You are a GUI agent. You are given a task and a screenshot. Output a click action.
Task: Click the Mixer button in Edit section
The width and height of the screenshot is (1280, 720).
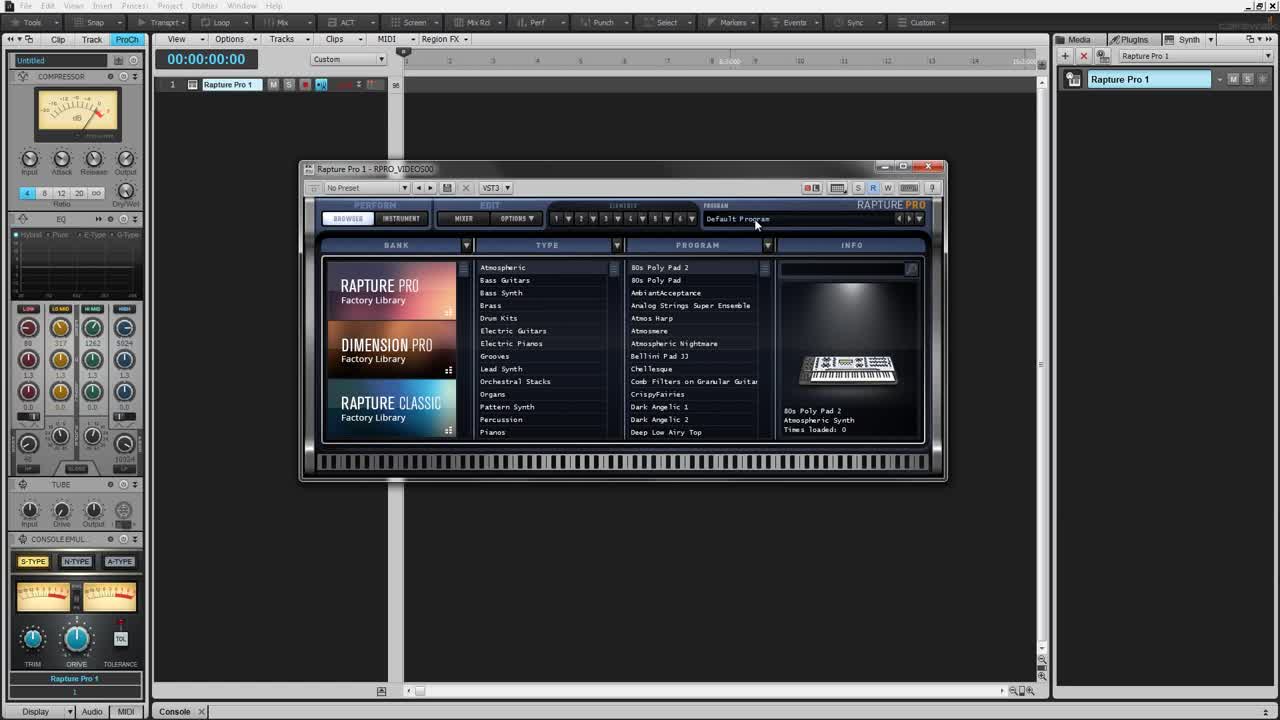click(x=464, y=219)
